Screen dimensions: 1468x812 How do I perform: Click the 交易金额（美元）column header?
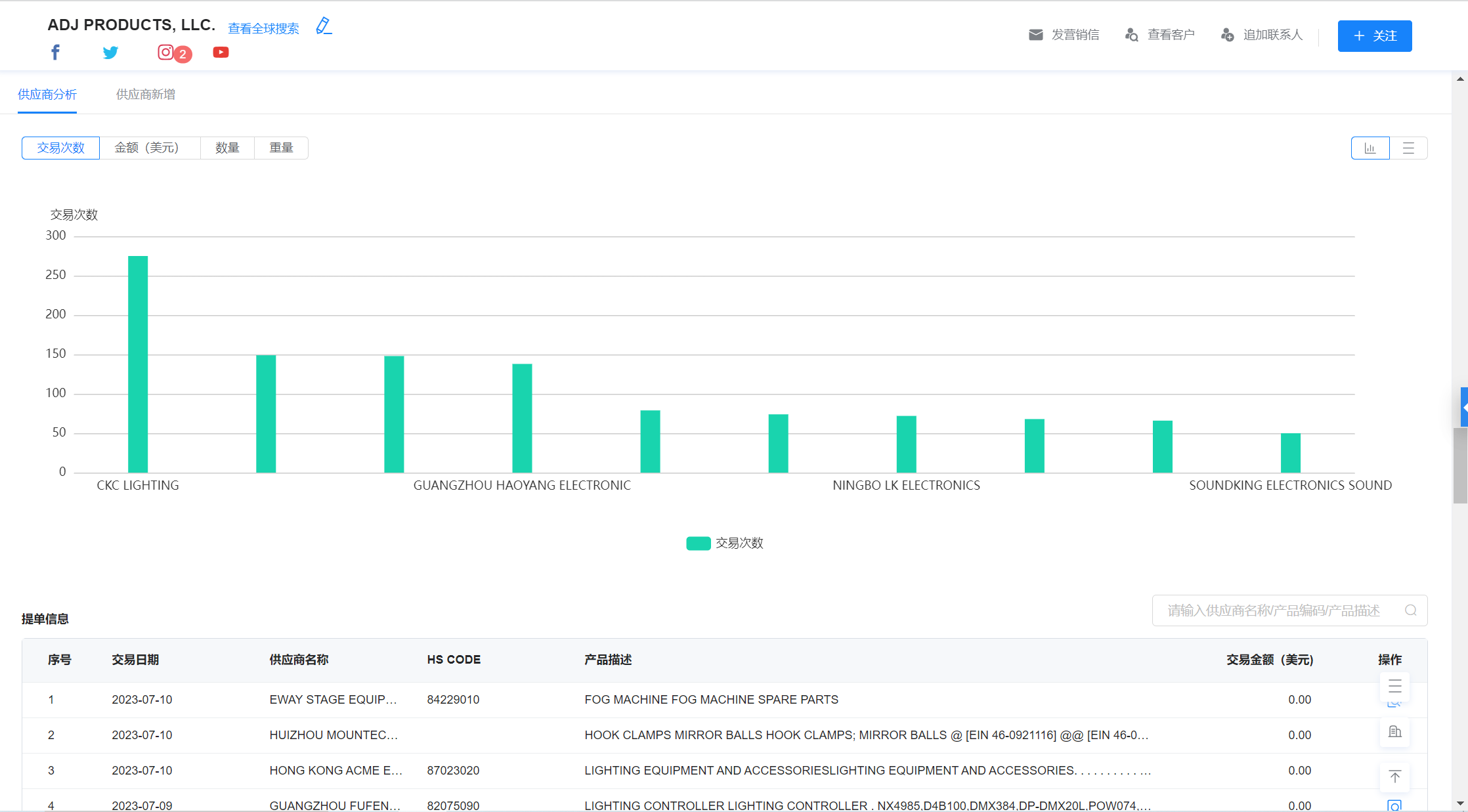coord(1270,660)
